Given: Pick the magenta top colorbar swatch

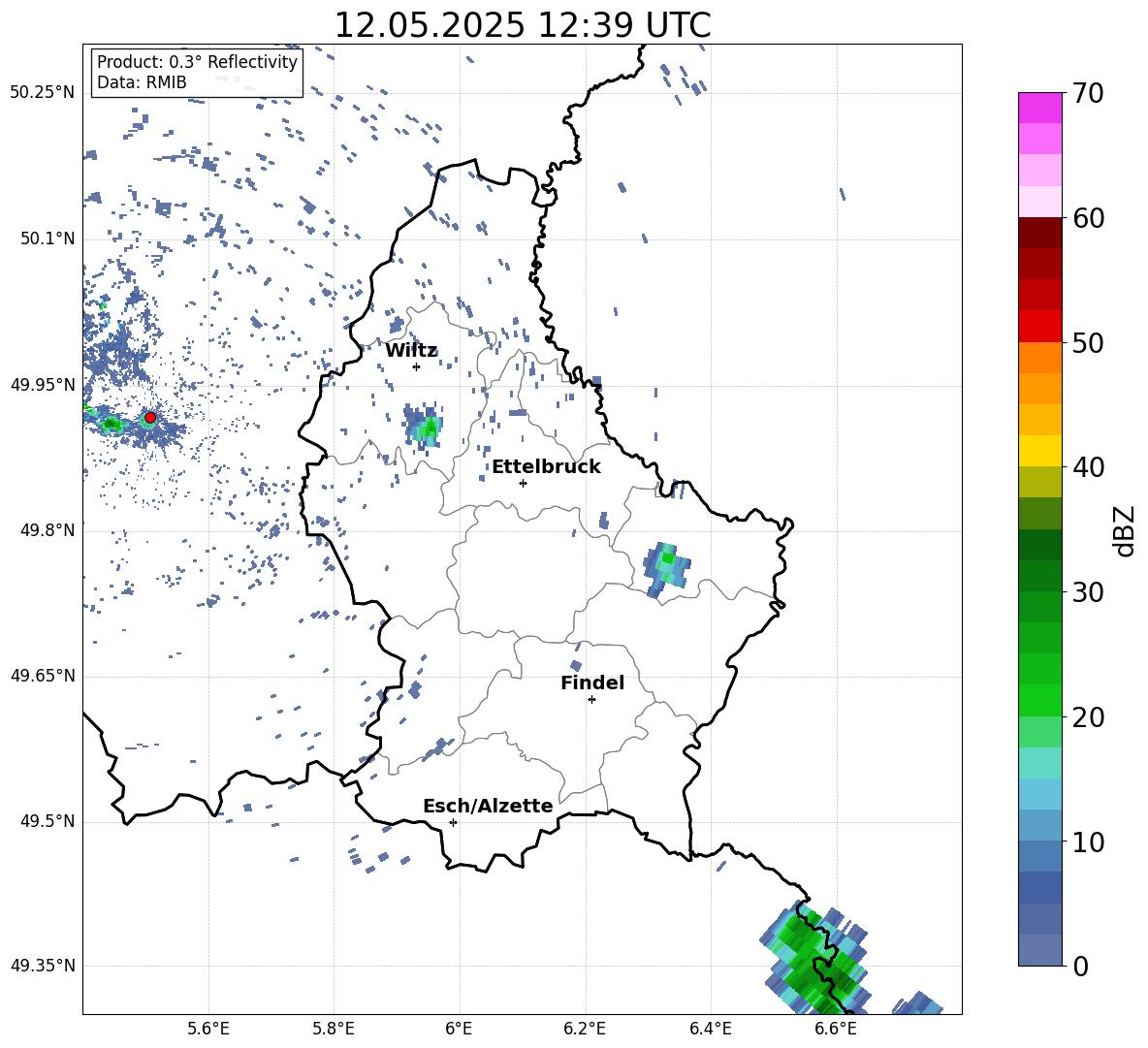Looking at the screenshot, I should 1040,108.
